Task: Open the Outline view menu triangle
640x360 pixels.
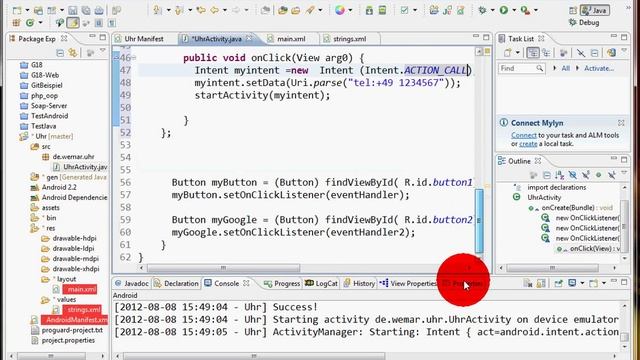Action: (624, 174)
